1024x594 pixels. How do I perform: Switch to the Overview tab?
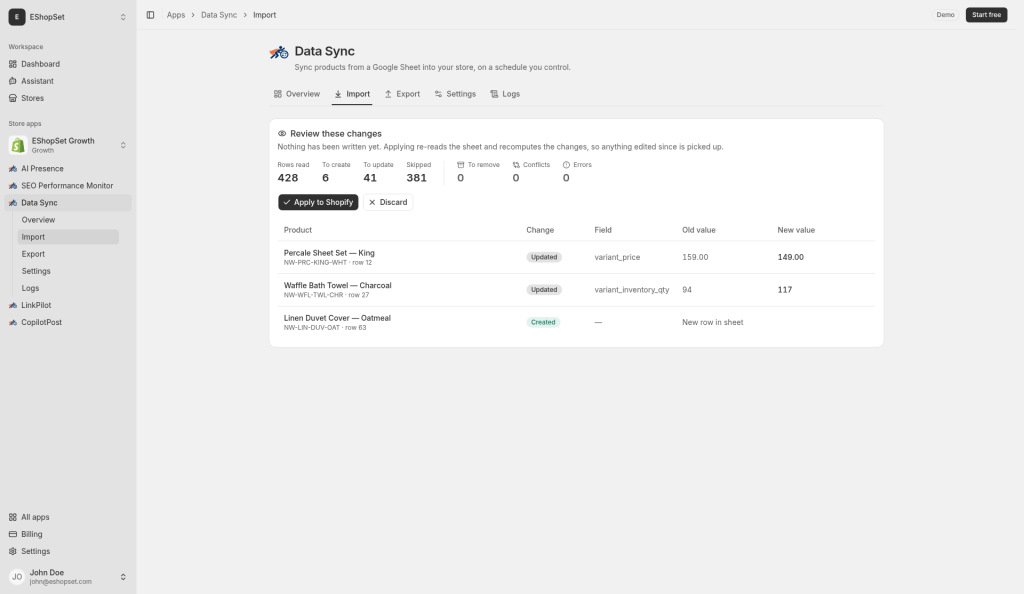click(x=296, y=94)
